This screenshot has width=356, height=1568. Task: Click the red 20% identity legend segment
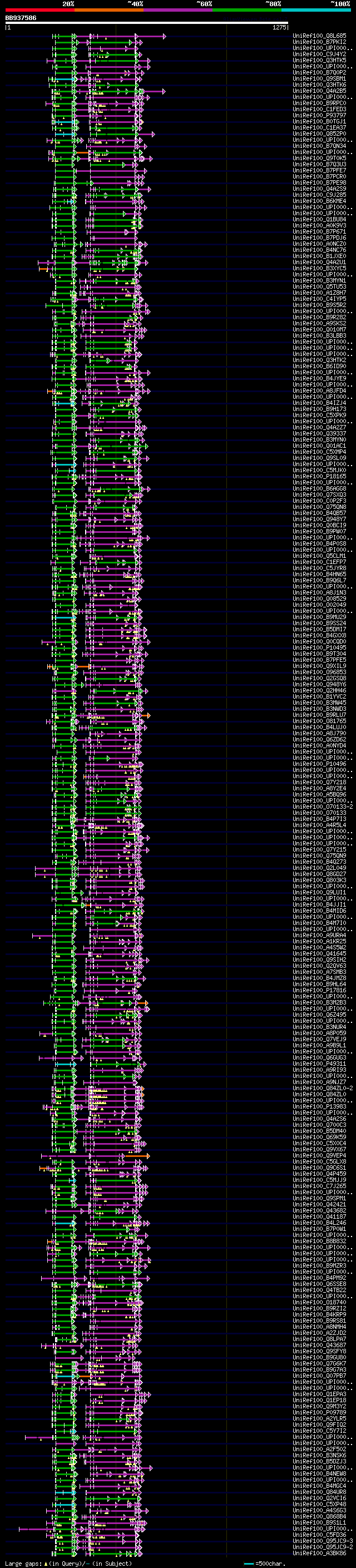pyautogui.click(x=40, y=10)
